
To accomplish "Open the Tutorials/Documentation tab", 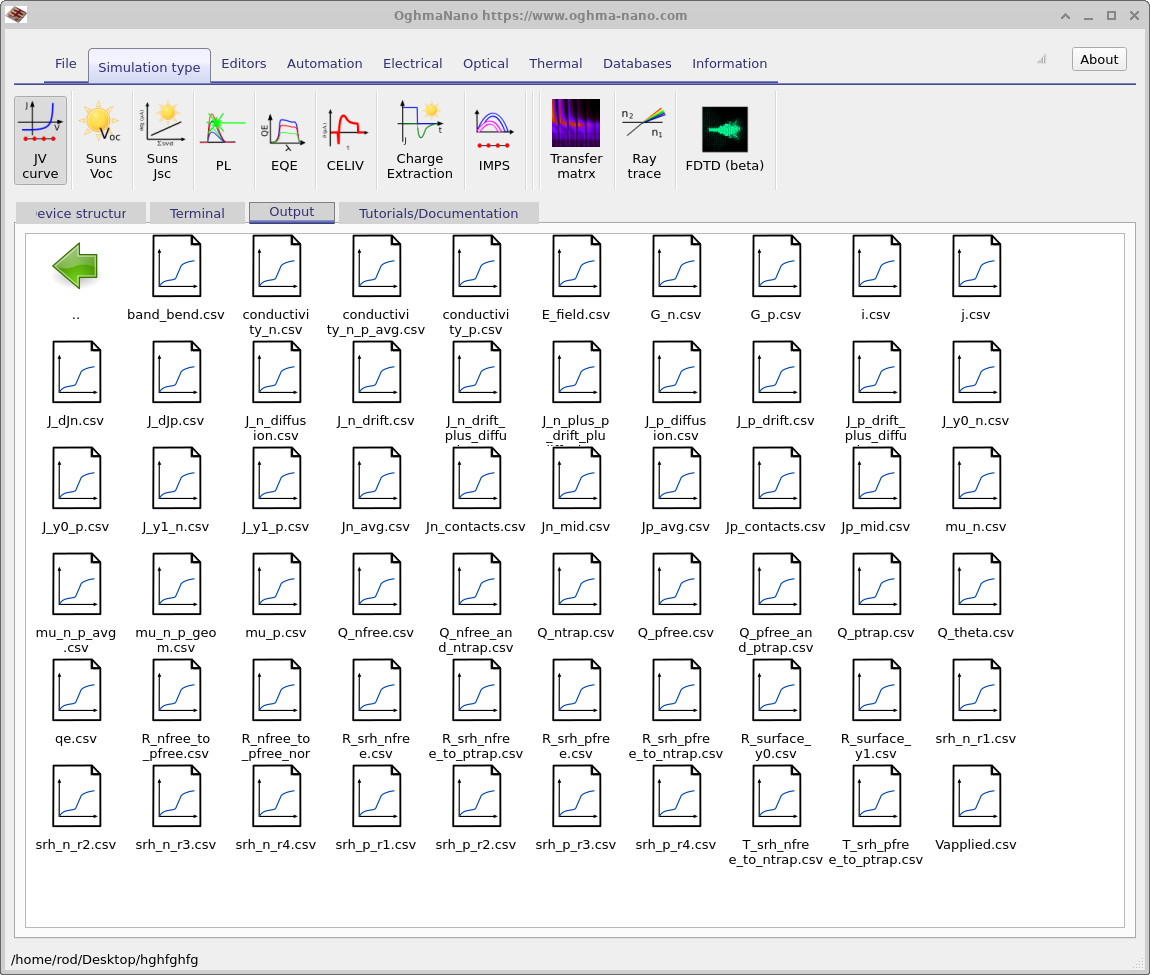I will (438, 213).
